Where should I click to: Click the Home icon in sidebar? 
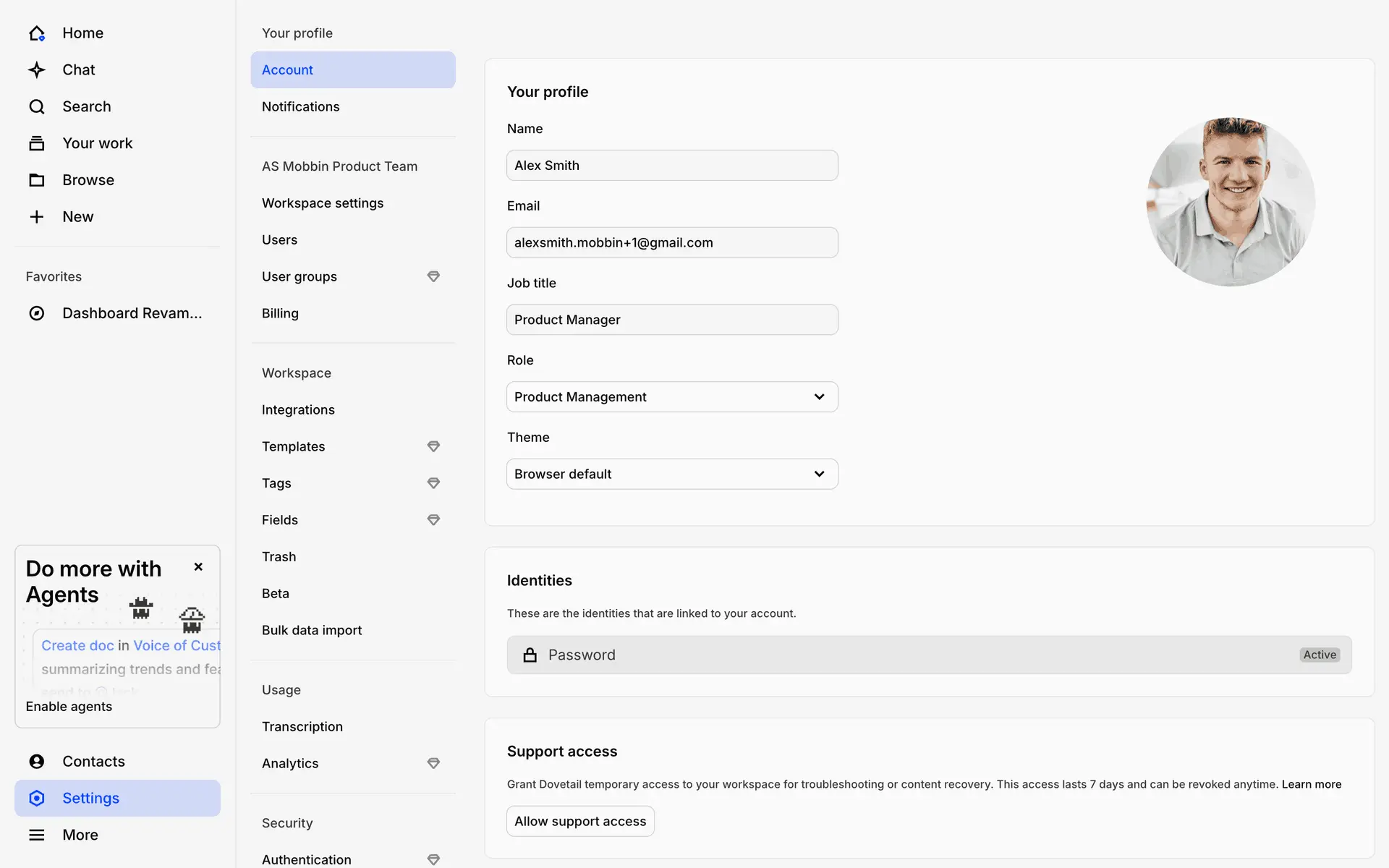pos(37,33)
